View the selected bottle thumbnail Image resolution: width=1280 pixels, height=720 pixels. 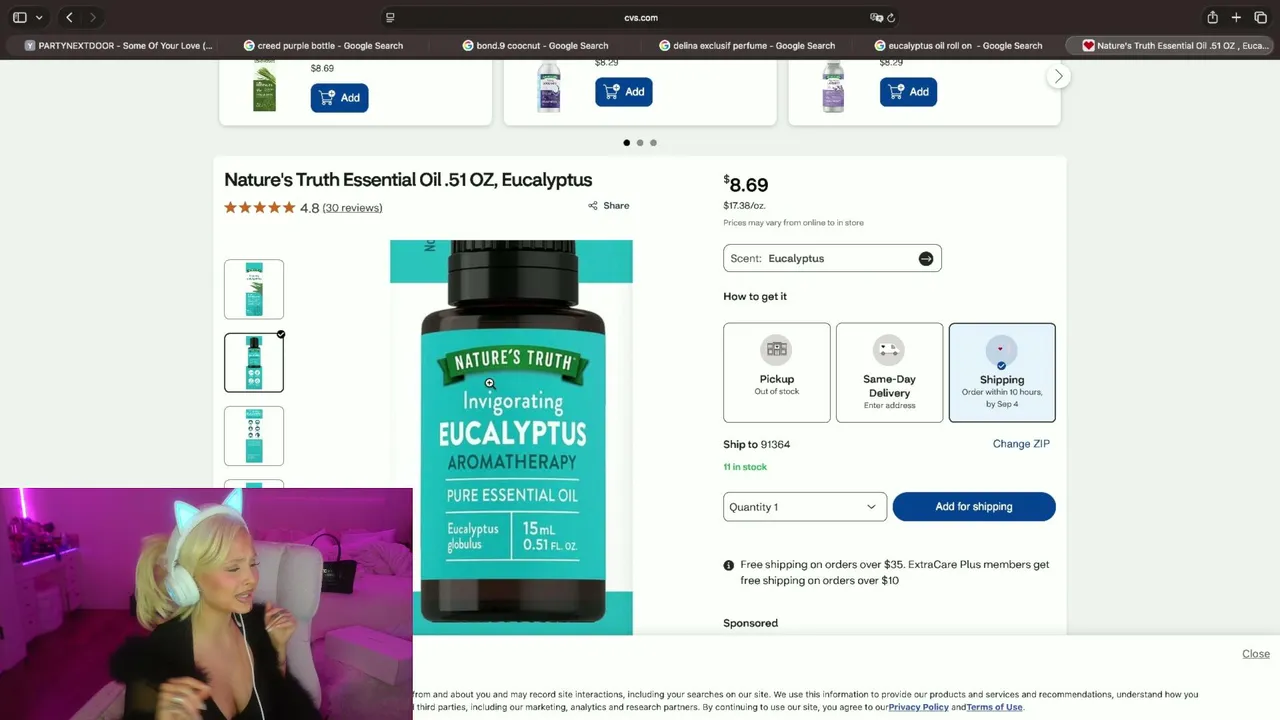254,363
